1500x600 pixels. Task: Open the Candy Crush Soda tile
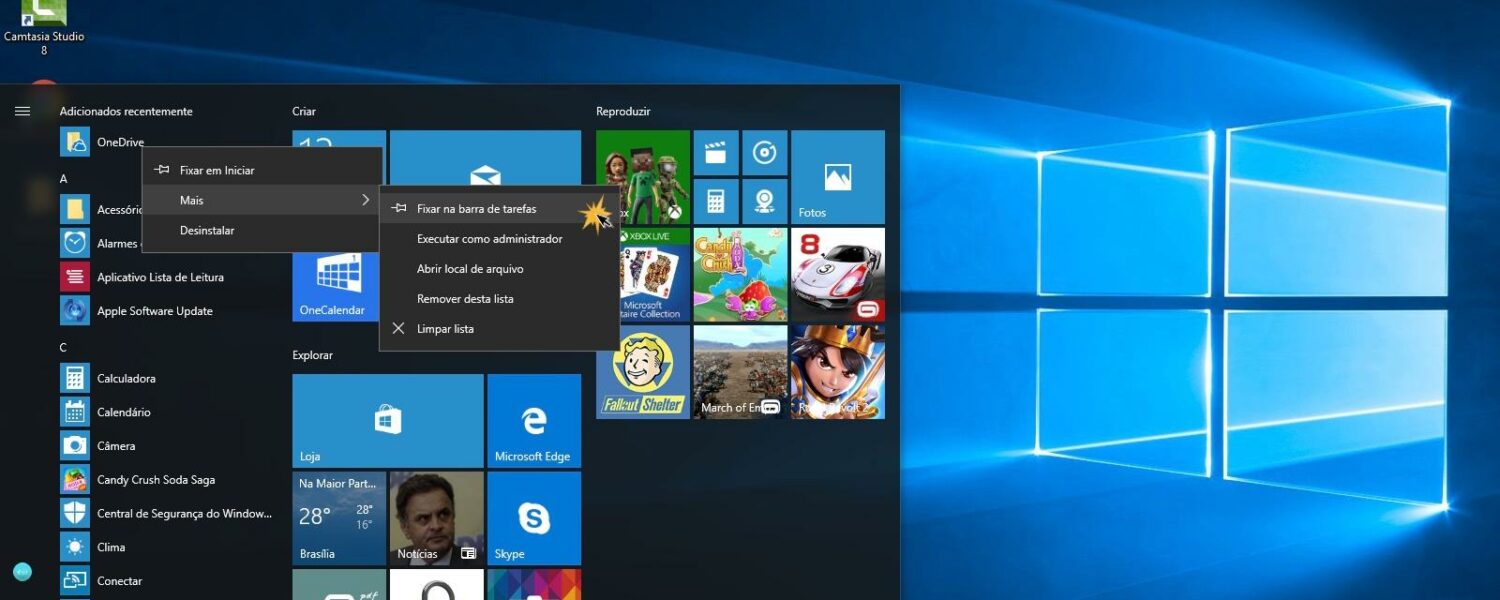click(x=741, y=275)
